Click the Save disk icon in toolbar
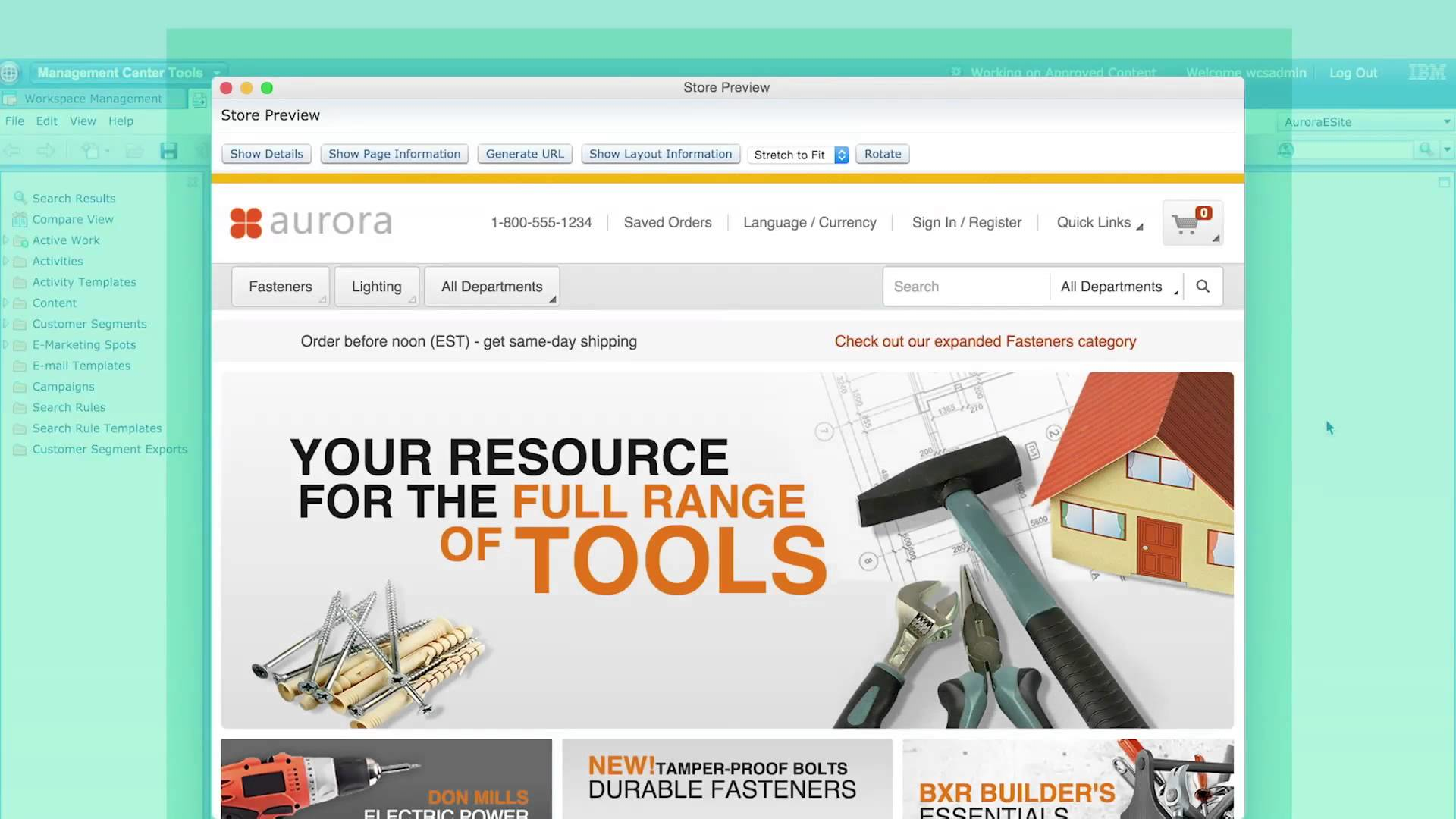 click(x=168, y=151)
